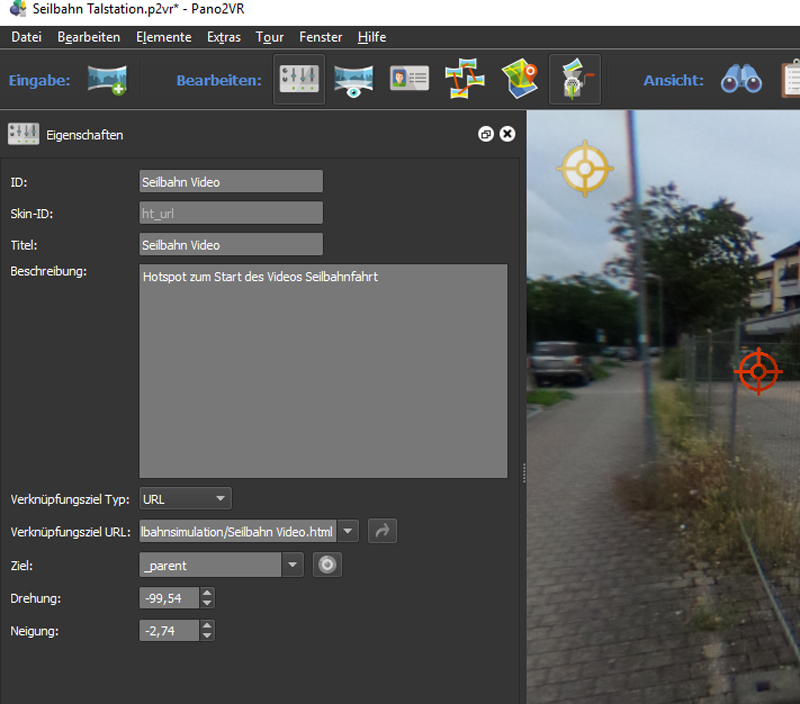Open the user data ID card icon

408,80
